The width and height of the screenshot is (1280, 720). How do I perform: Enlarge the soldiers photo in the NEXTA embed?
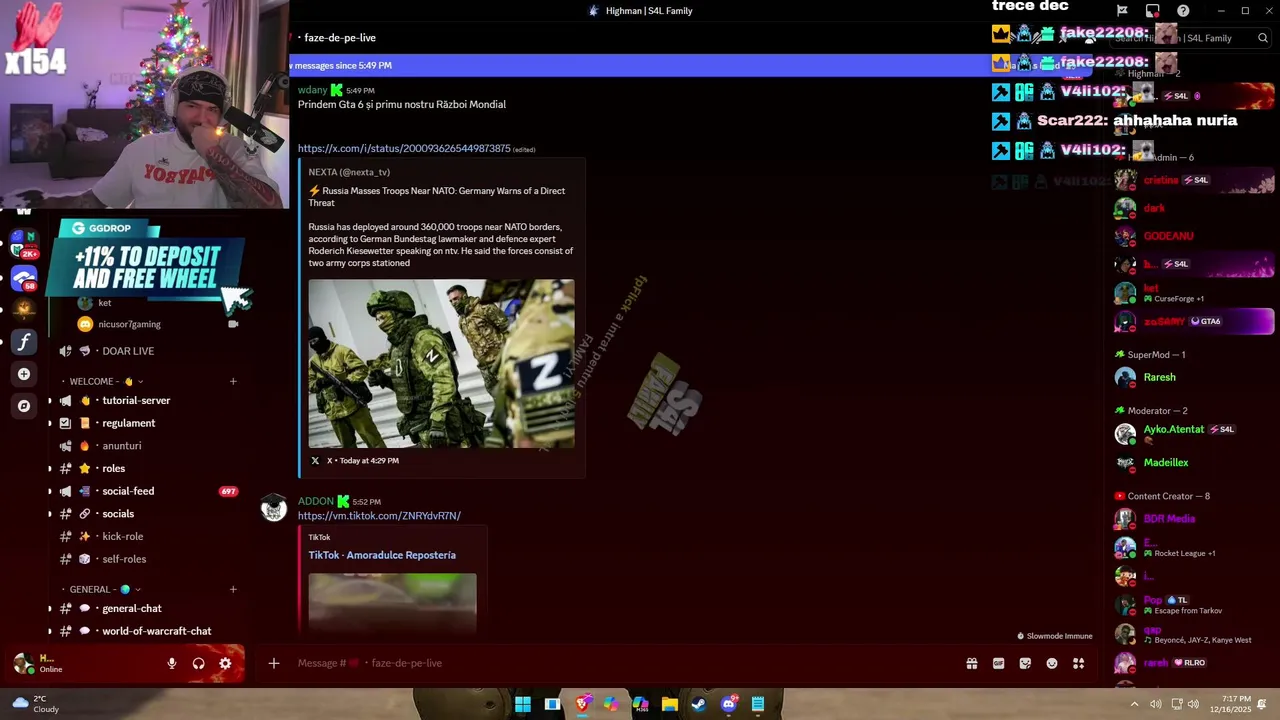click(441, 363)
